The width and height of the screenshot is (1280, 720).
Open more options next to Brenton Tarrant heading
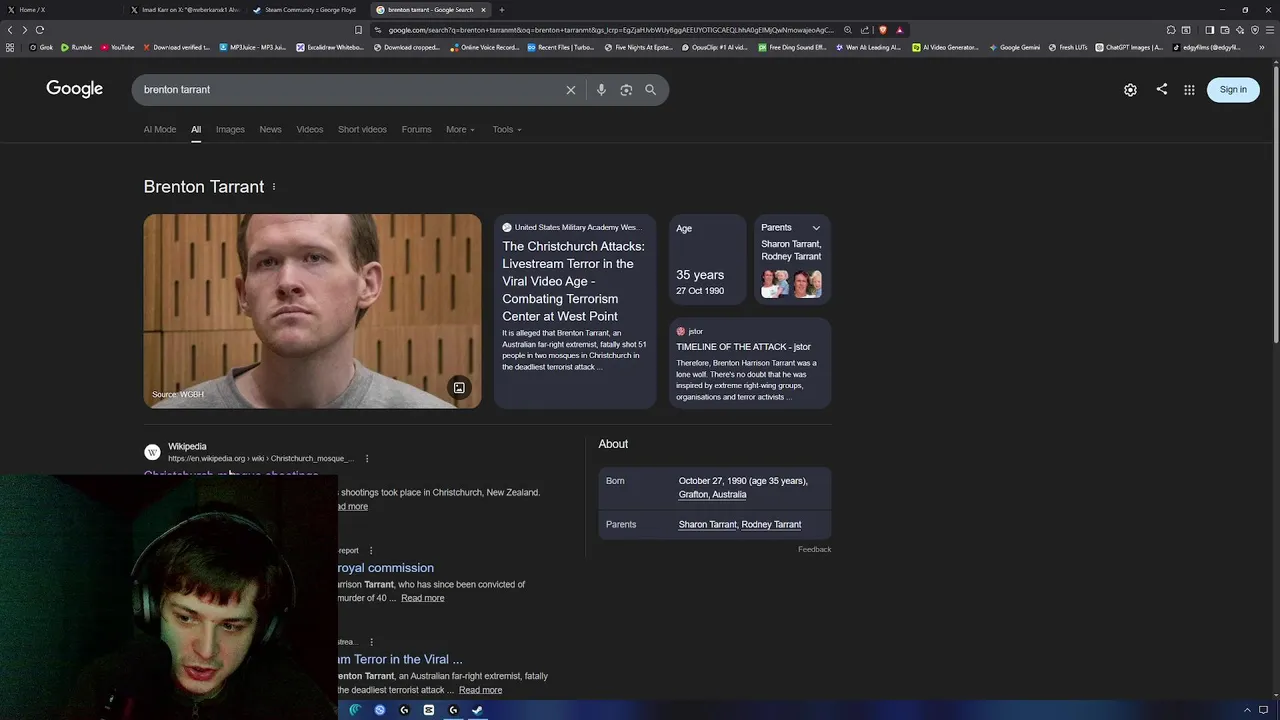[x=274, y=187]
